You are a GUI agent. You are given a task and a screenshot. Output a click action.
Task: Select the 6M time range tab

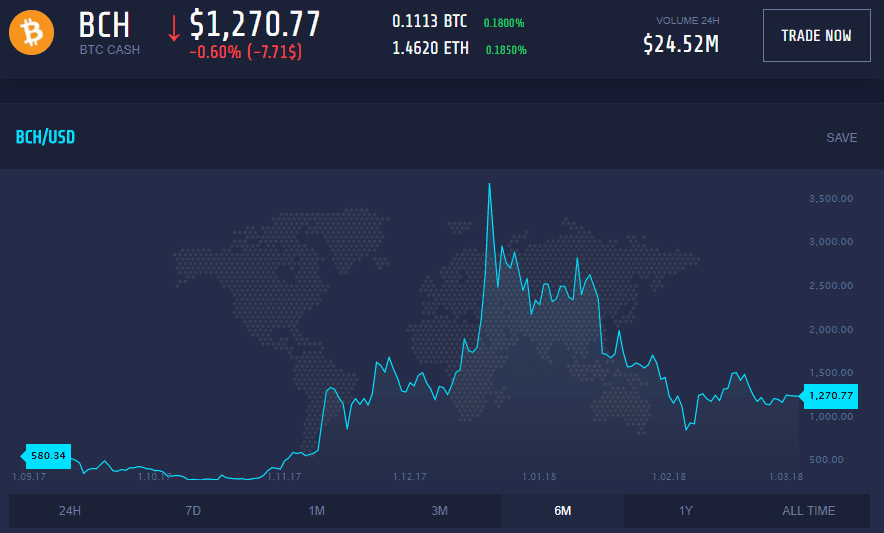562,510
